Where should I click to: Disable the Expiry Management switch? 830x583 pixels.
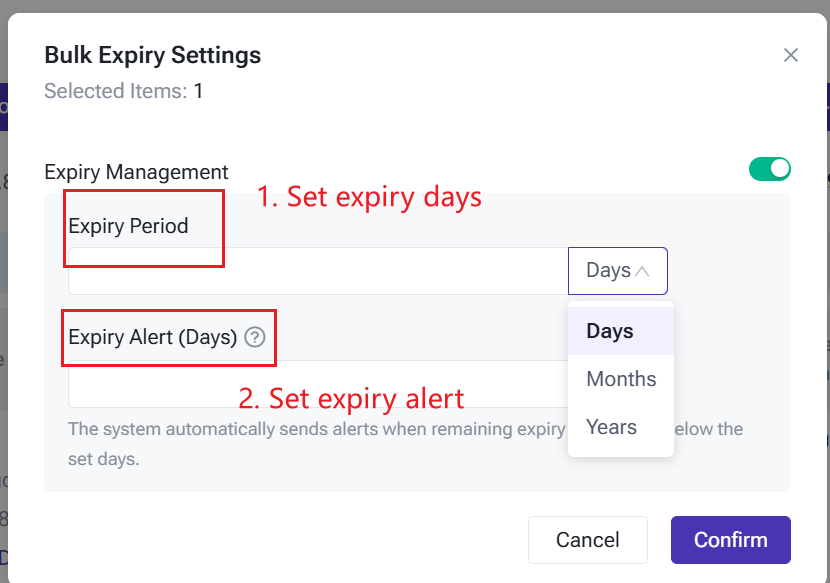769,169
